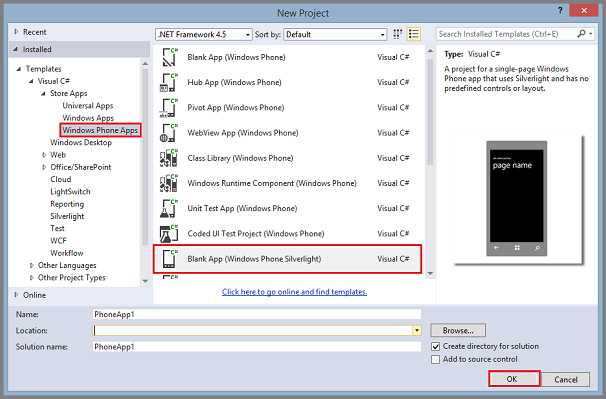Collapse the Installed section
The width and height of the screenshot is (606, 399).
(x=15, y=49)
